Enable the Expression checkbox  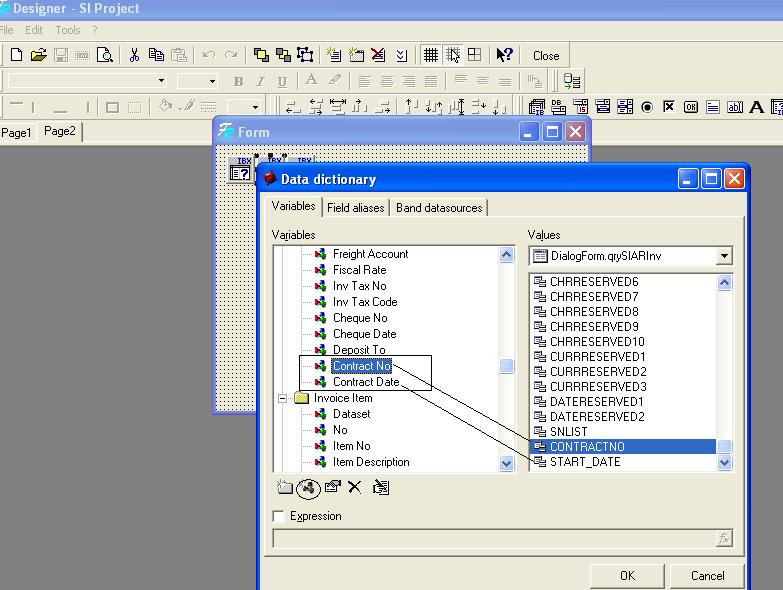click(x=279, y=516)
